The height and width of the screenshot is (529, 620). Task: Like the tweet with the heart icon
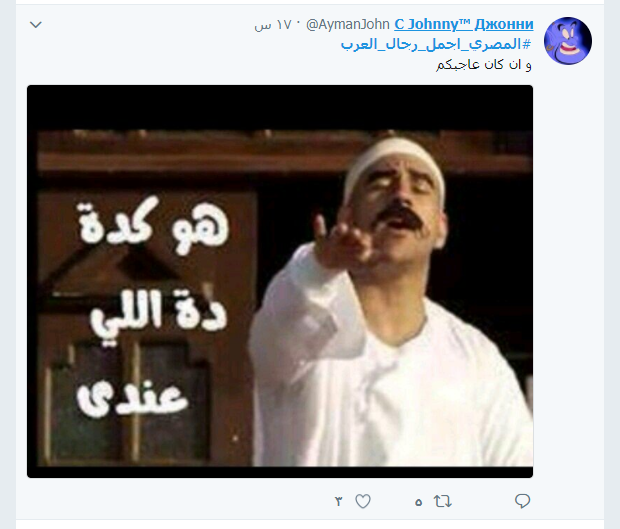tap(363, 501)
